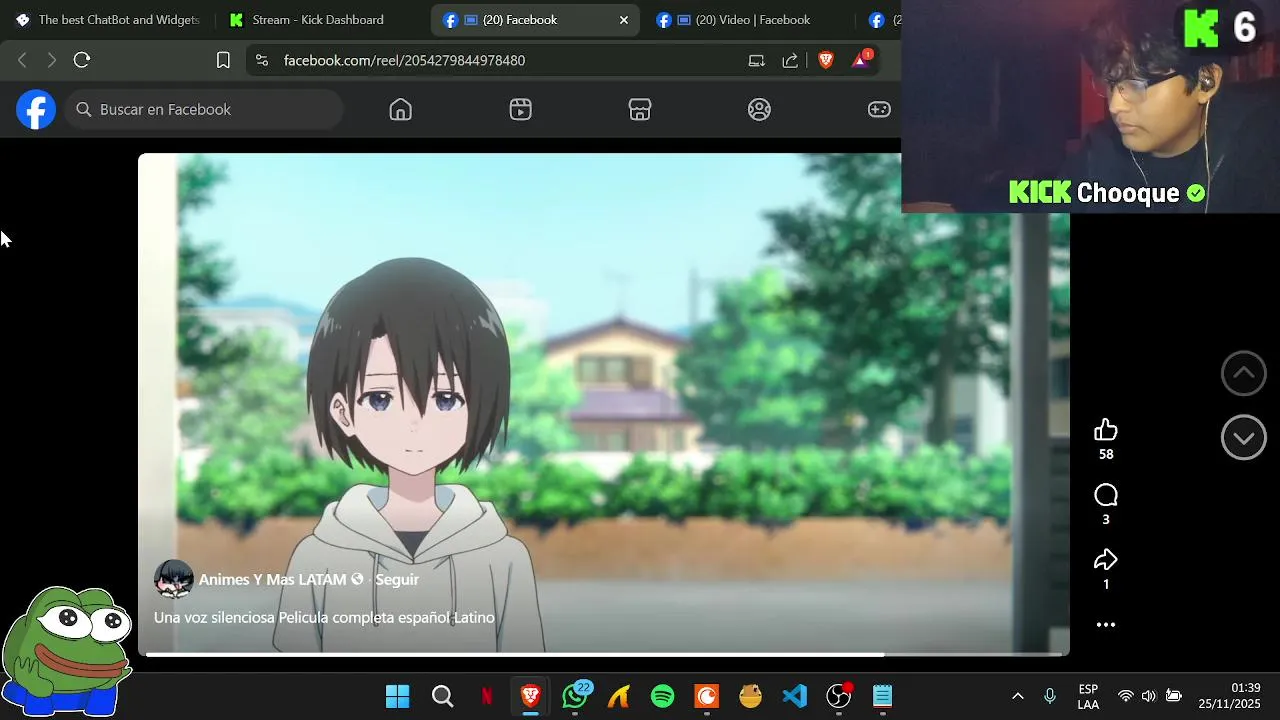The height and width of the screenshot is (720, 1280).
Task: Open ESP LAA keyboard language switcher
Action: tap(1088, 696)
